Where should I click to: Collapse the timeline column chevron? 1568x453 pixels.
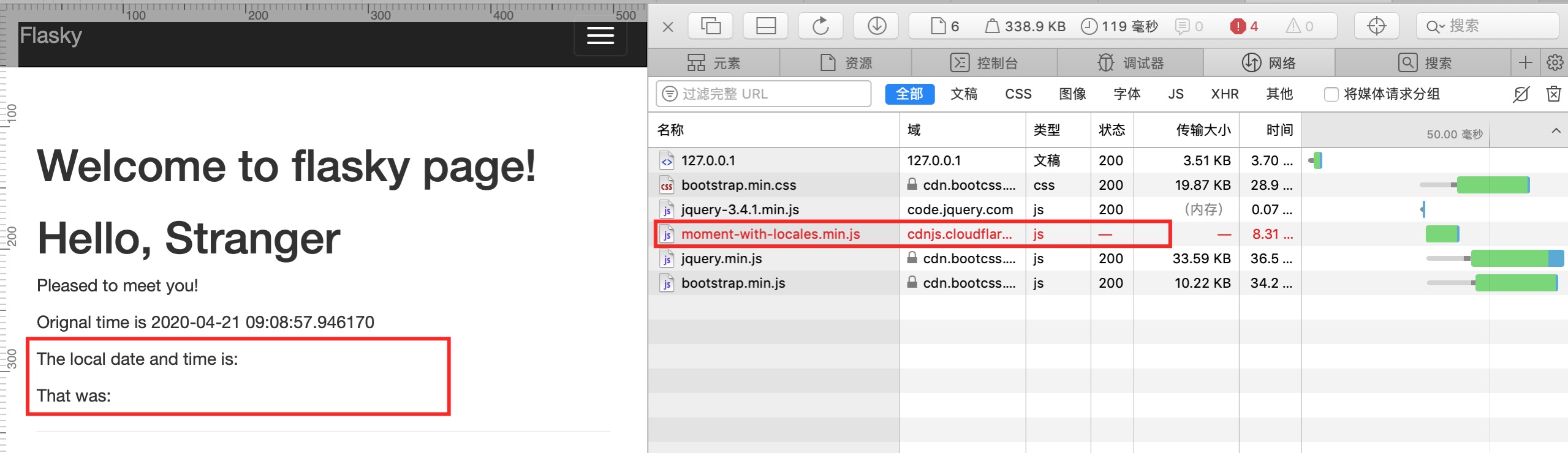[1556, 130]
